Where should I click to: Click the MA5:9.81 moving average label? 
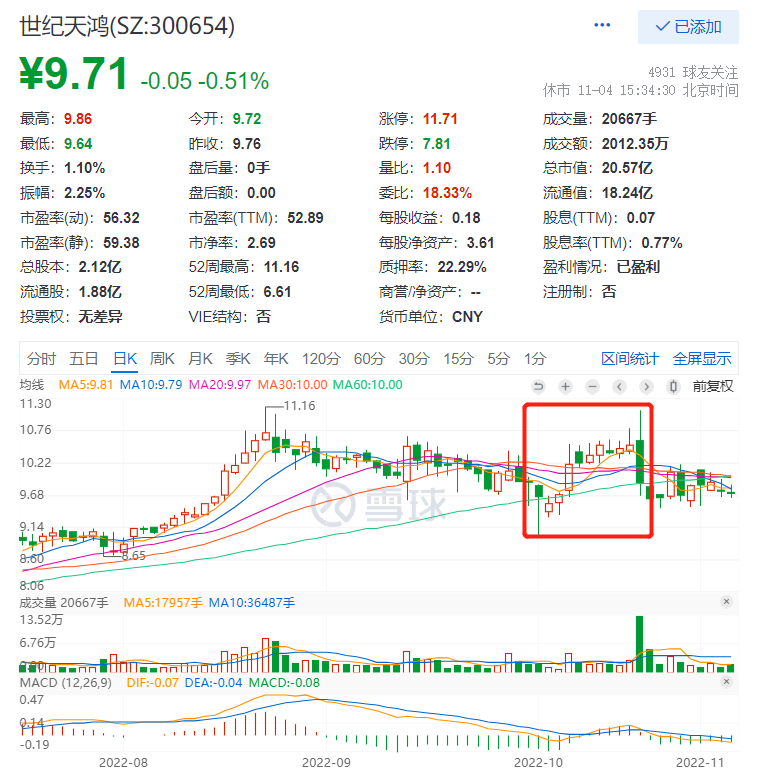pos(86,385)
